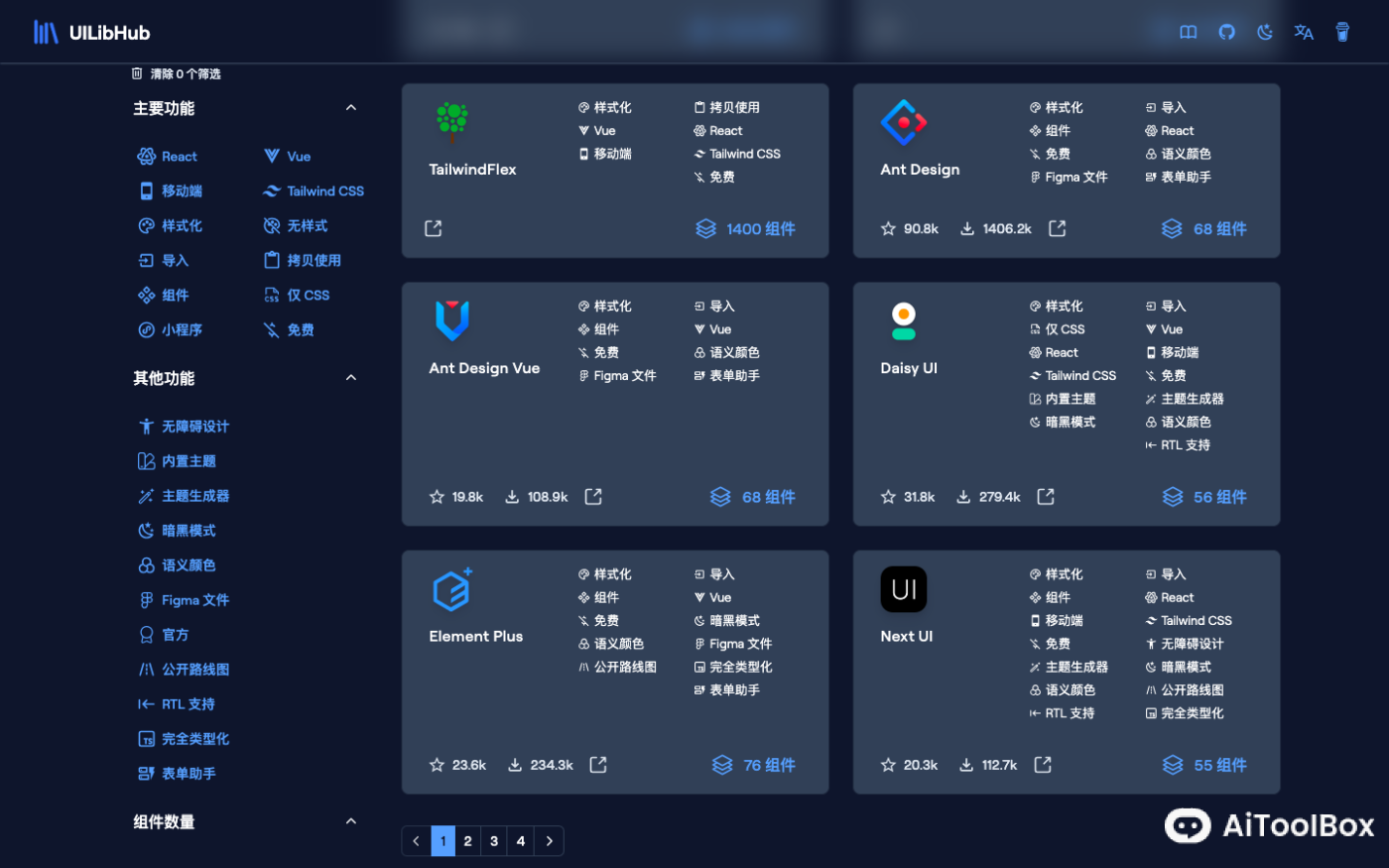Open Ant Design's external link icon
1389x868 pixels.
[x=1057, y=227]
